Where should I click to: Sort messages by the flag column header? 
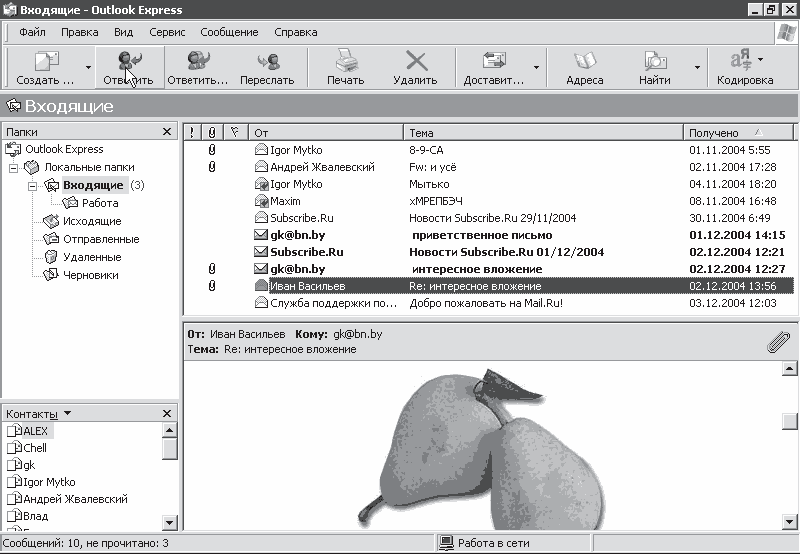pos(235,133)
